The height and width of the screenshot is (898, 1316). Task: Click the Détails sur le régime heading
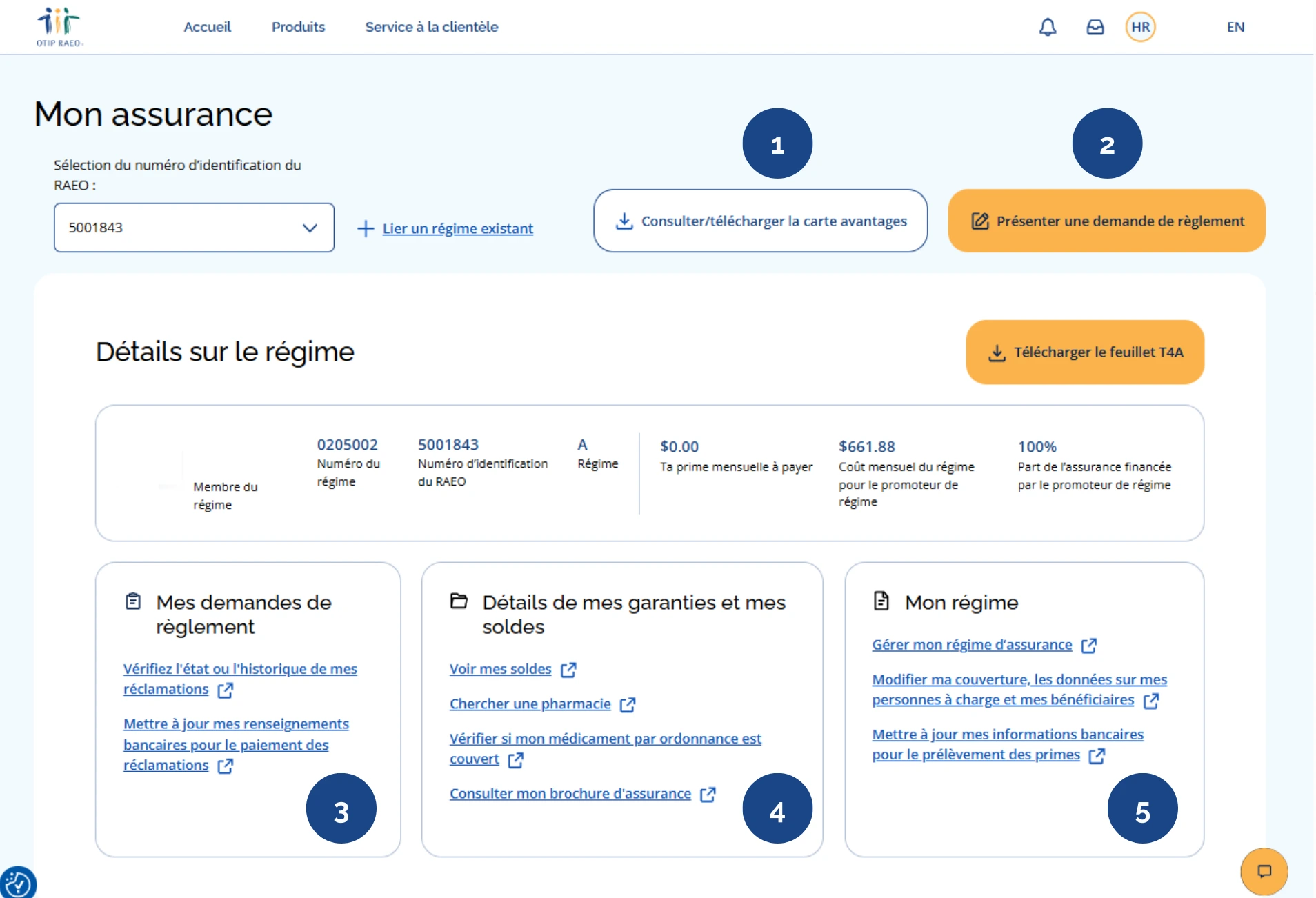pyautogui.click(x=225, y=352)
